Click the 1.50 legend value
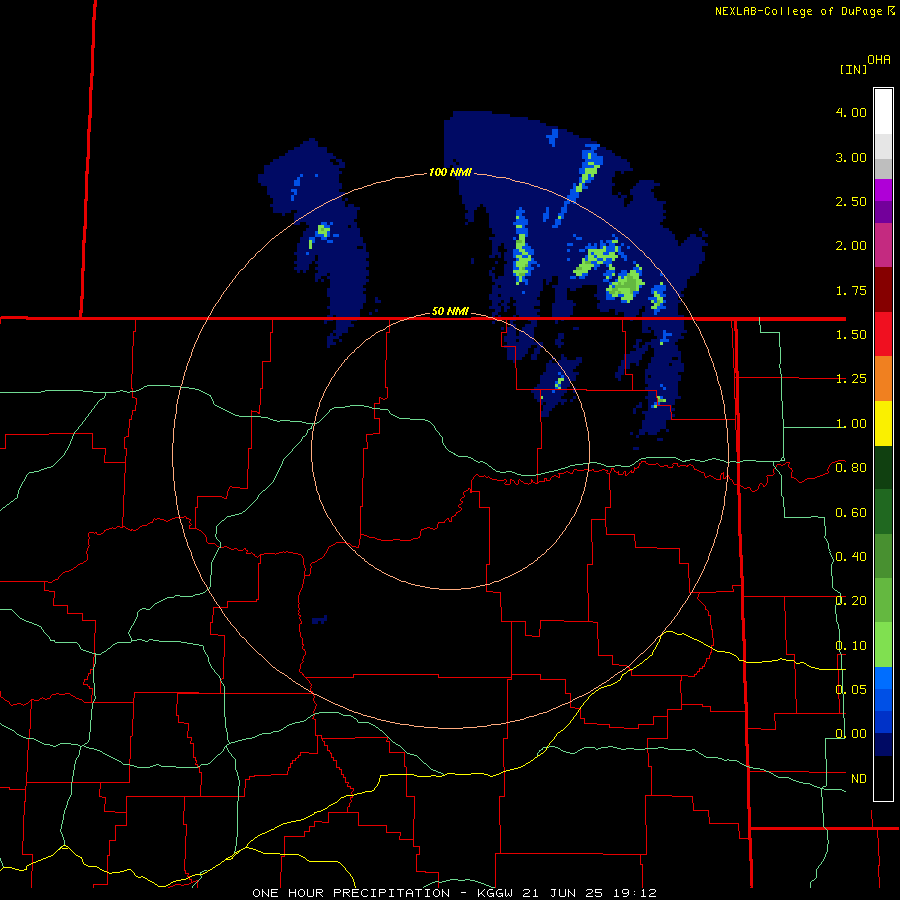This screenshot has height=900, width=900. pos(851,335)
